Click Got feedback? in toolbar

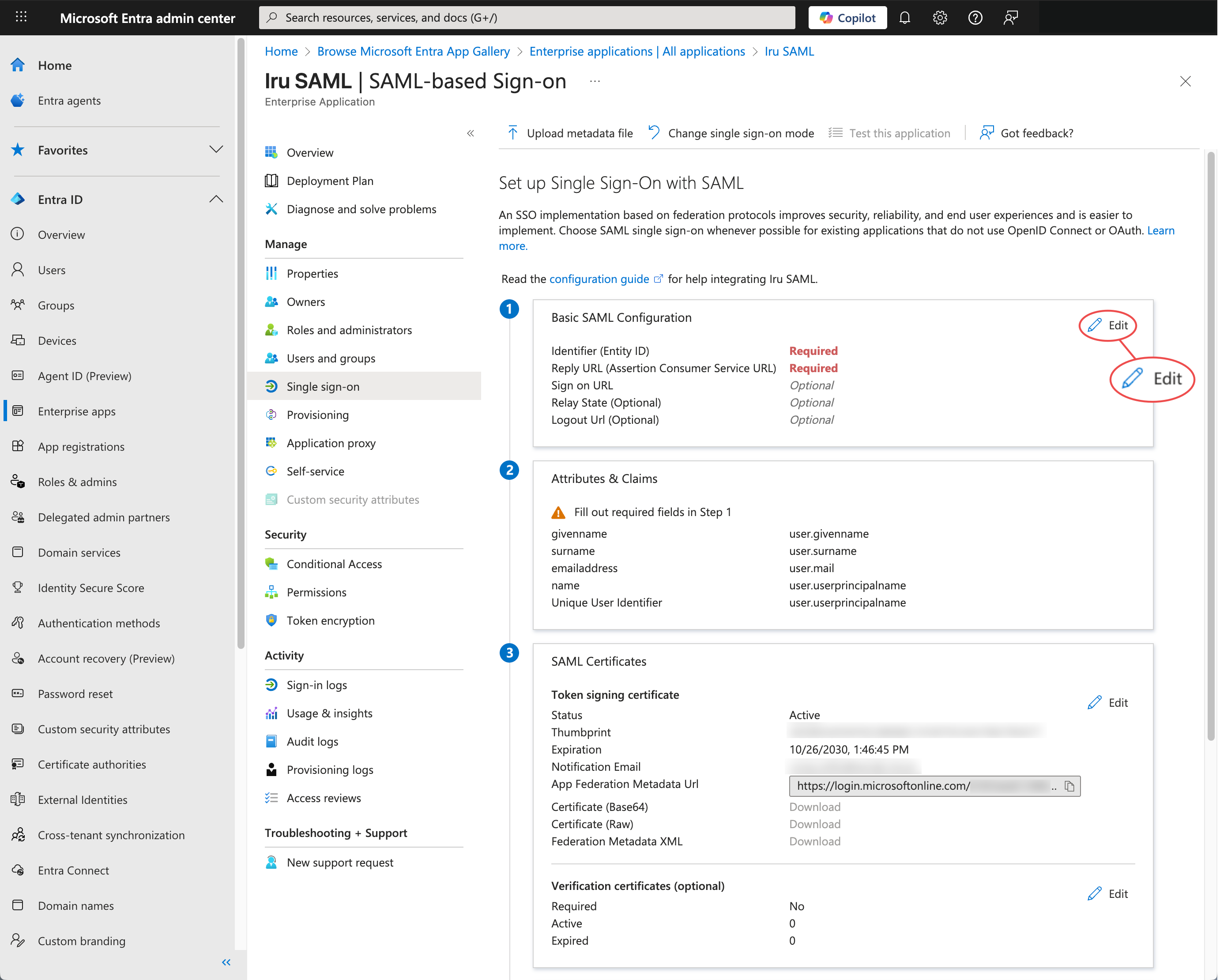[1027, 133]
